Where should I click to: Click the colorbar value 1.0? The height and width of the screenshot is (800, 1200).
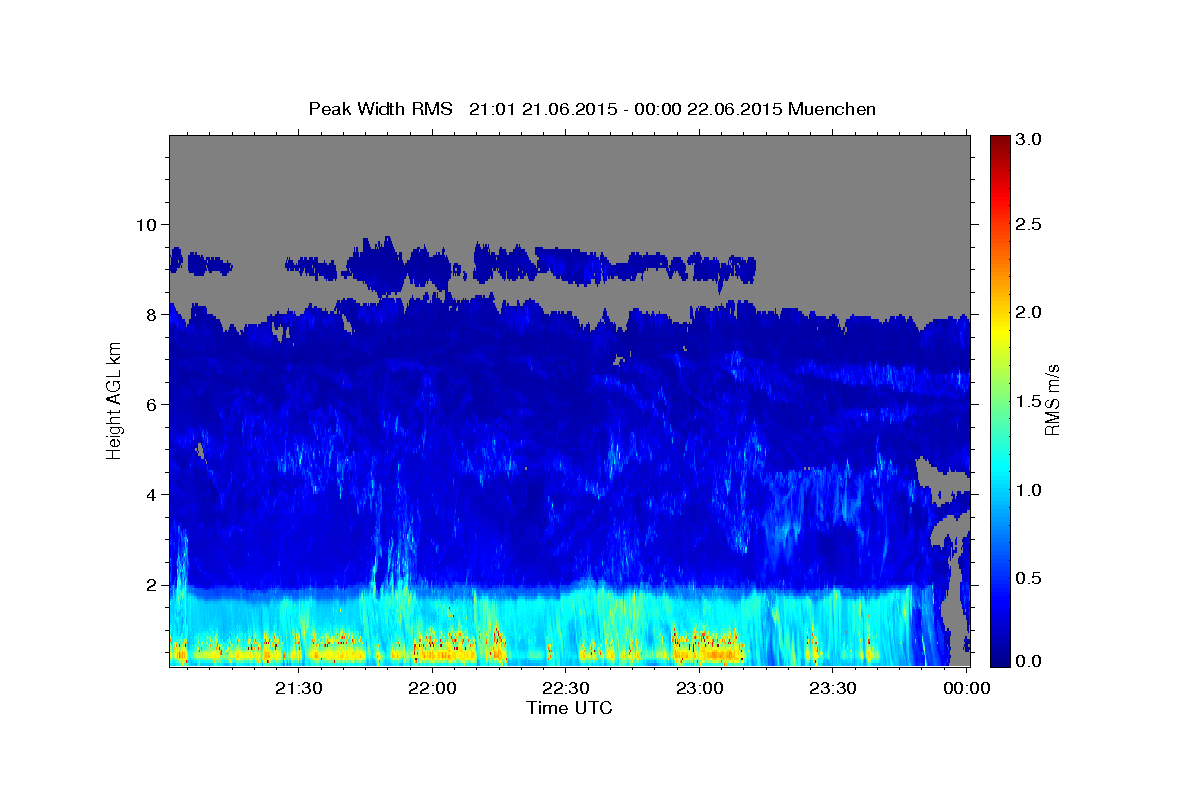click(1029, 490)
